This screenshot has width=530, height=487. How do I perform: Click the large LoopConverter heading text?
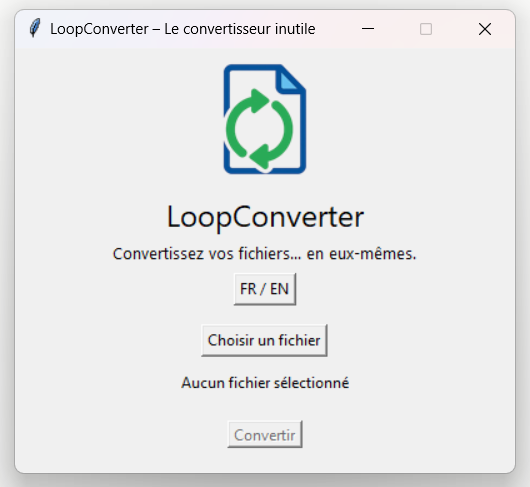(265, 217)
